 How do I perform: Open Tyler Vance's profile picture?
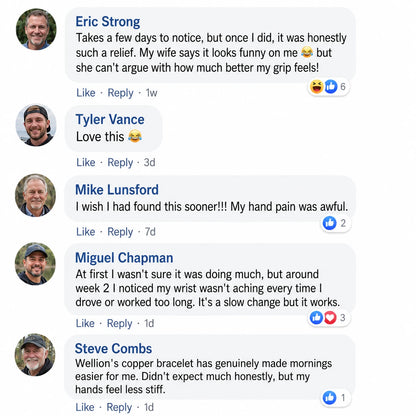point(36,125)
